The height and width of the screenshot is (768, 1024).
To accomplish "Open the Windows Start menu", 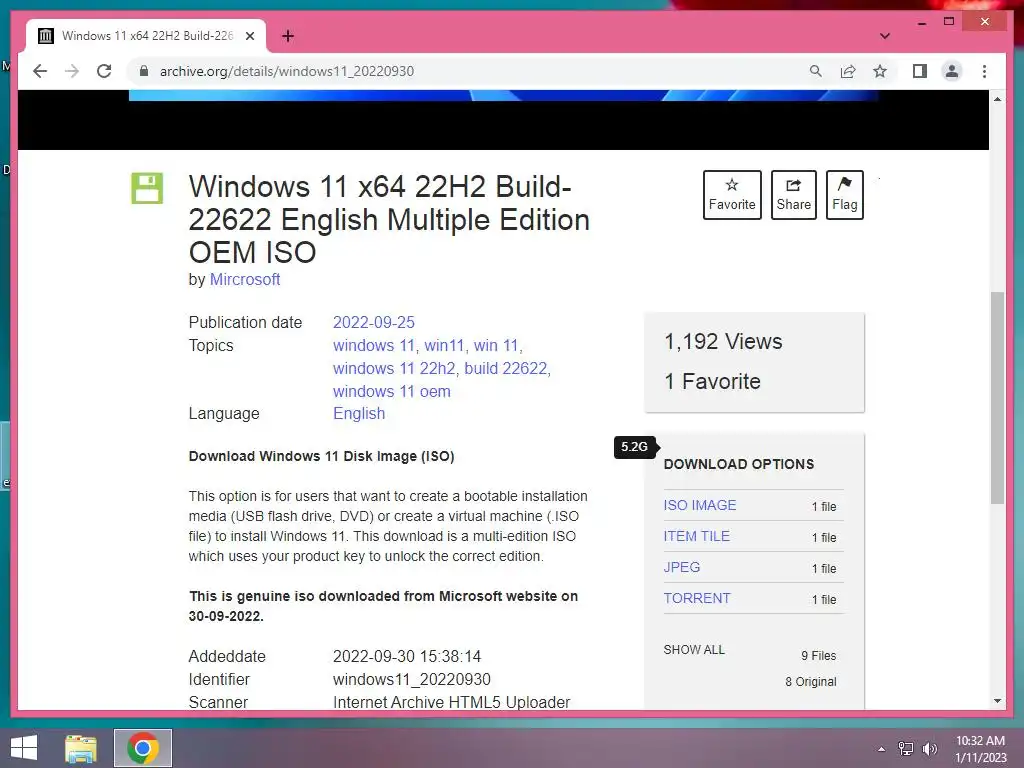I will pyautogui.click(x=24, y=748).
